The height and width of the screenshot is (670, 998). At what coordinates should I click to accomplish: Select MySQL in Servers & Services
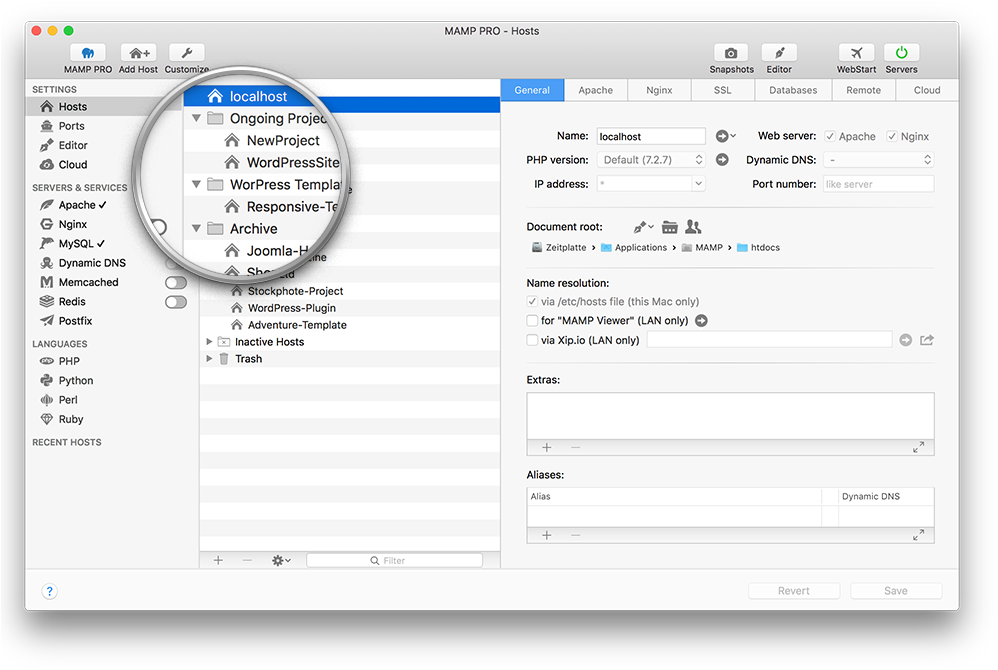click(x=76, y=244)
